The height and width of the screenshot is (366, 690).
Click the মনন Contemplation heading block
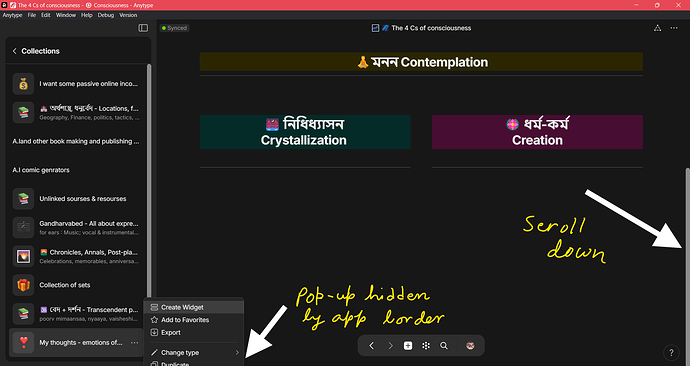421,62
